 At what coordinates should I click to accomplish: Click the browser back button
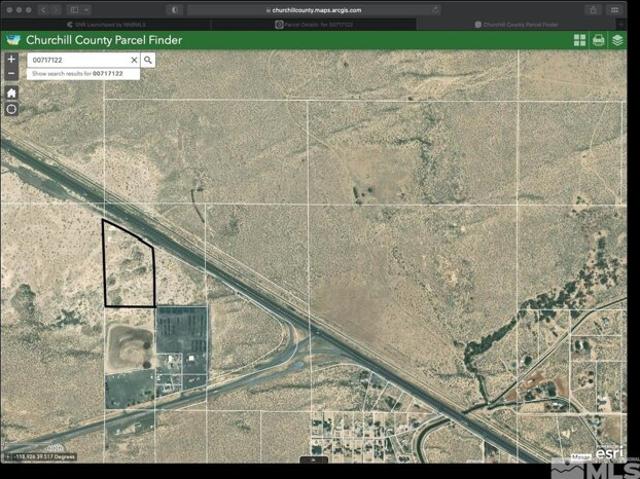tap(43, 9)
